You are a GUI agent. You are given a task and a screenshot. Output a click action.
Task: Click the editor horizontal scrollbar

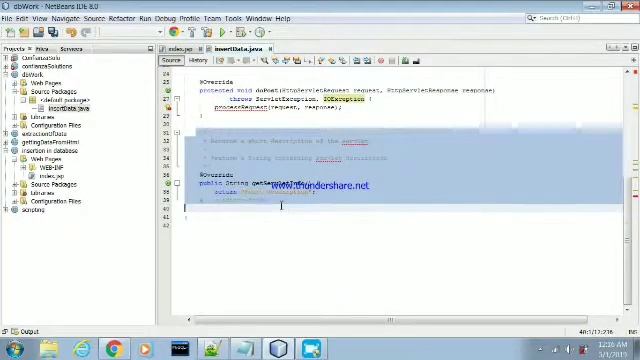[x=390, y=320]
